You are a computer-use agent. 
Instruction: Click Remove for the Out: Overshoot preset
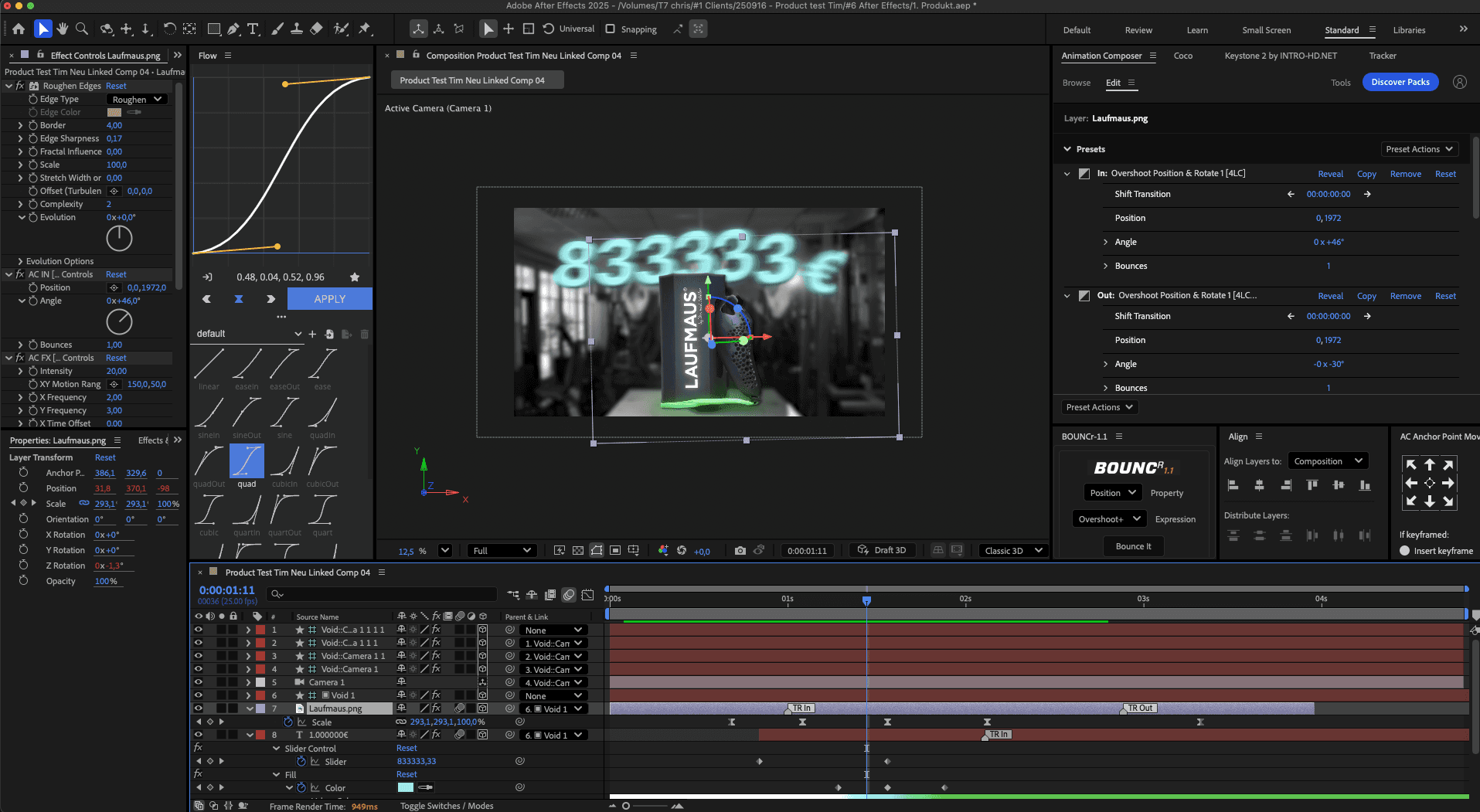click(1405, 296)
